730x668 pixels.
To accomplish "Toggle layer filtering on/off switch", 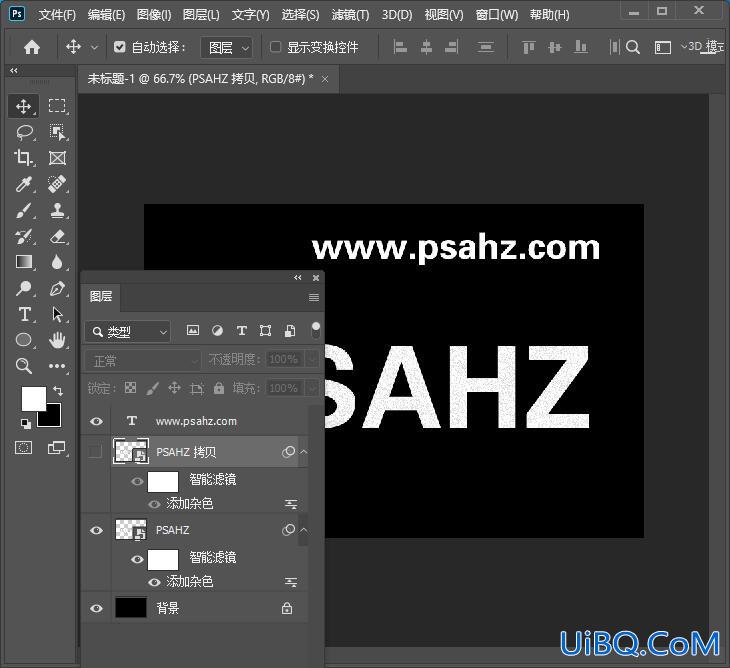I will pyautogui.click(x=316, y=330).
